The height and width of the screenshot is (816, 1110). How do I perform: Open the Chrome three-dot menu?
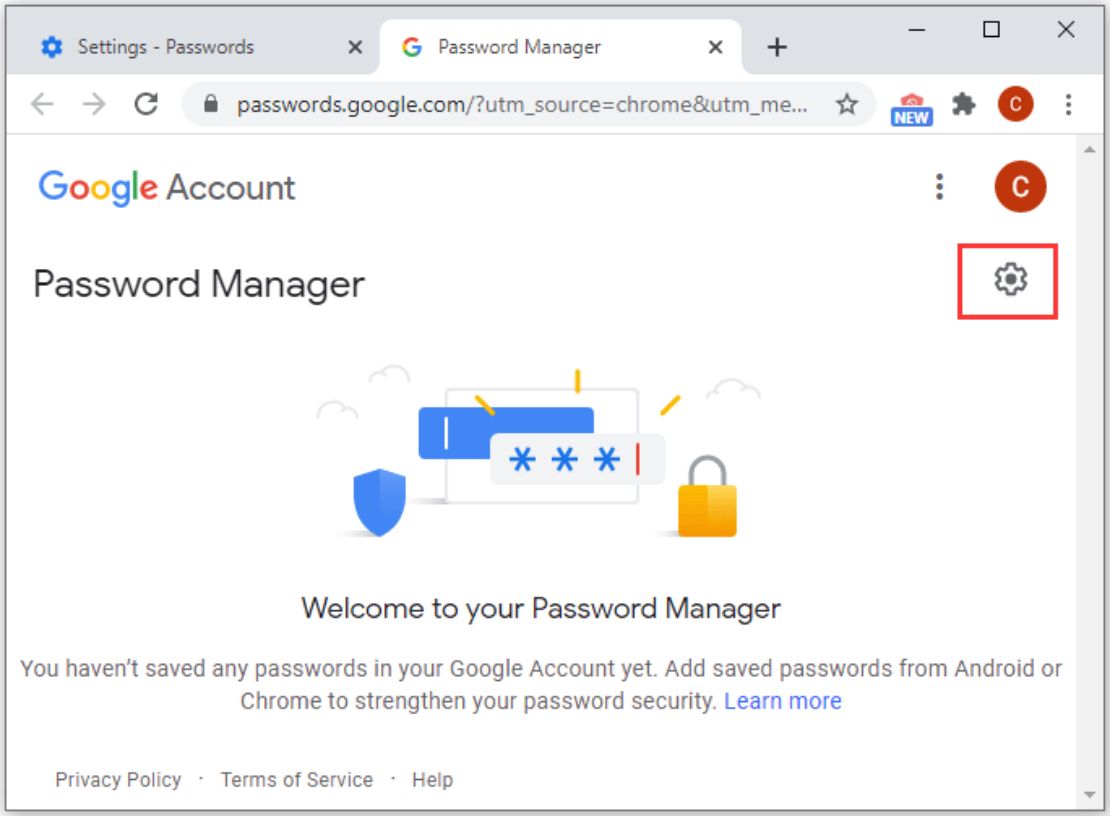(x=1068, y=105)
